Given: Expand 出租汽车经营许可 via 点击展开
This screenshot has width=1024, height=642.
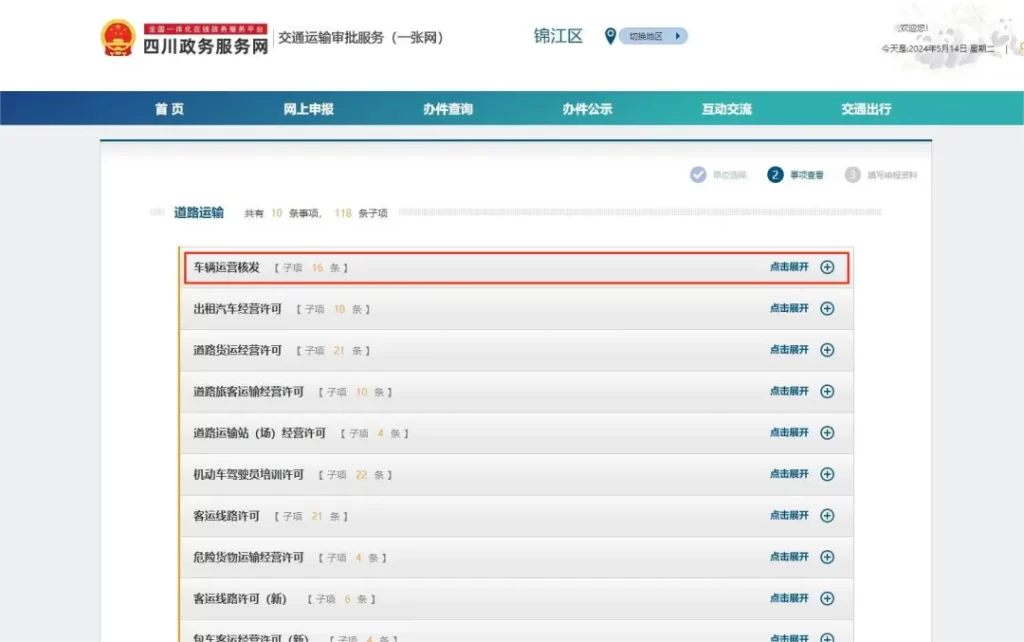Looking at the screenshot, I should pyautogui.click(x=789, y=308).
